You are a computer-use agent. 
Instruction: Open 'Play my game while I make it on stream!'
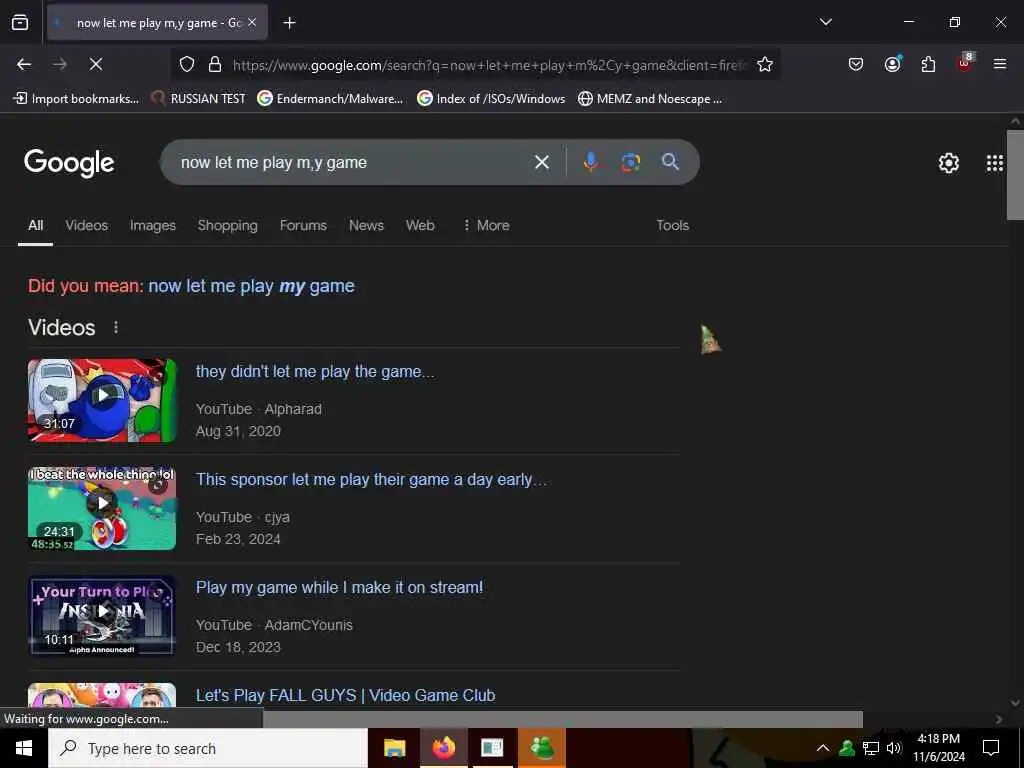[x=340, y=587]
